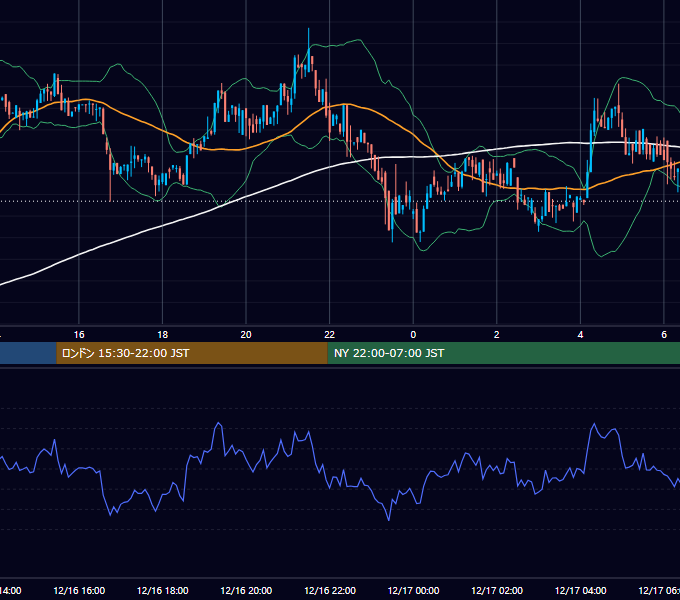Select the ロンドン 15:30-22:00 JST session band
Viewport: 680px width, 600px height.
tap(192, 353)
